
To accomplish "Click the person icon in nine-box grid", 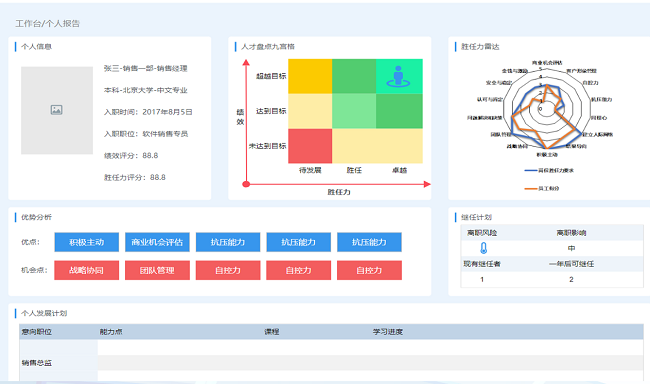I will click(x=398, y=76).
